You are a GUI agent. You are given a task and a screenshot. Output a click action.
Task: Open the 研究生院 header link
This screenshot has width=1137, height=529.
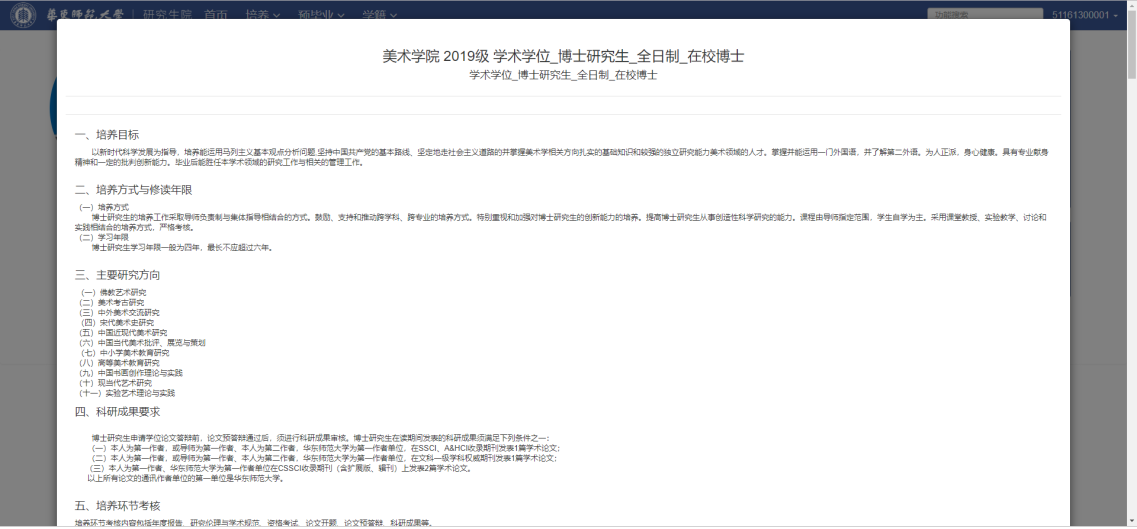pos(167,15)
